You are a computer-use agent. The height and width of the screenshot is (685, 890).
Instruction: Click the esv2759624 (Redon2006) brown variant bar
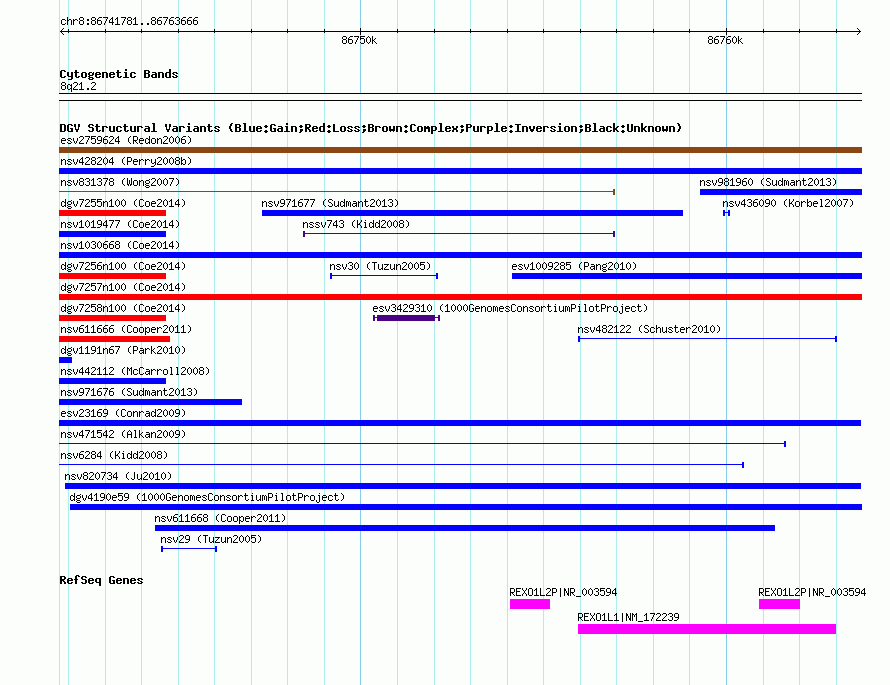pyautogui.click(x=460, y=150)
